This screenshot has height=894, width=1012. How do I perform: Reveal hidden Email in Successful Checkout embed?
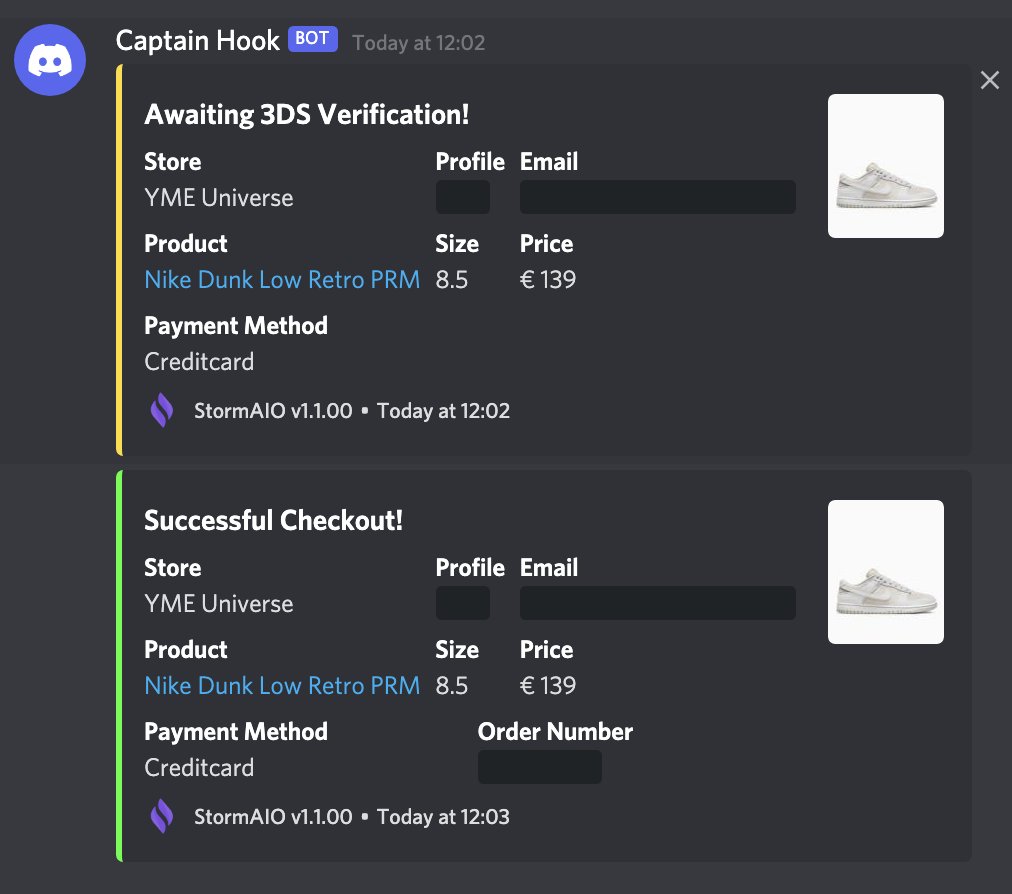pos(658,603)
